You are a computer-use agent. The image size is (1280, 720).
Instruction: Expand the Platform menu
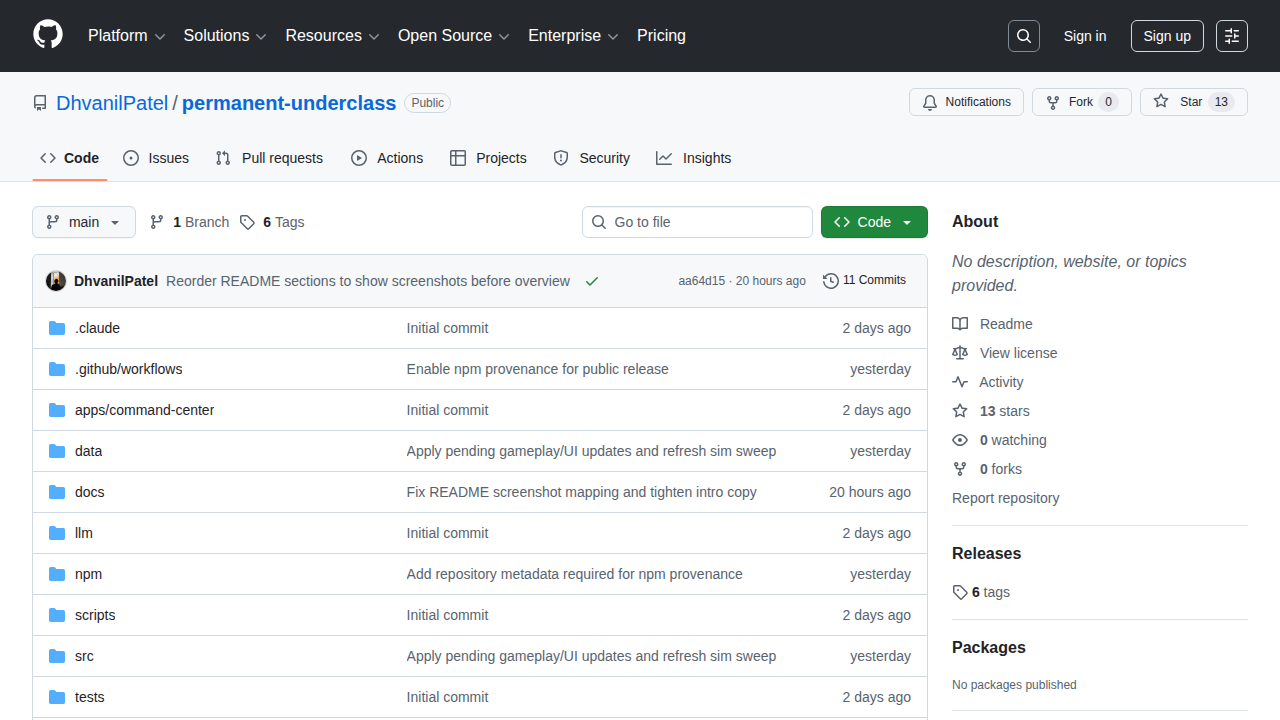tap(125, 35)
